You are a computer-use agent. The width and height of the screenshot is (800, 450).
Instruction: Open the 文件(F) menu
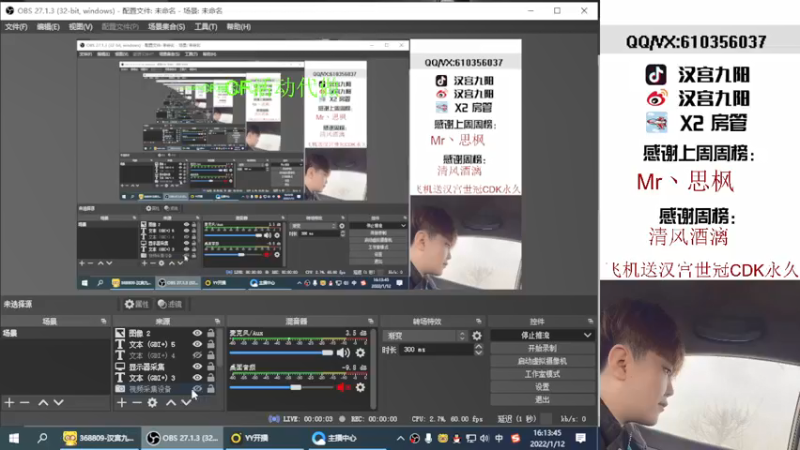(x=16, y=27)
